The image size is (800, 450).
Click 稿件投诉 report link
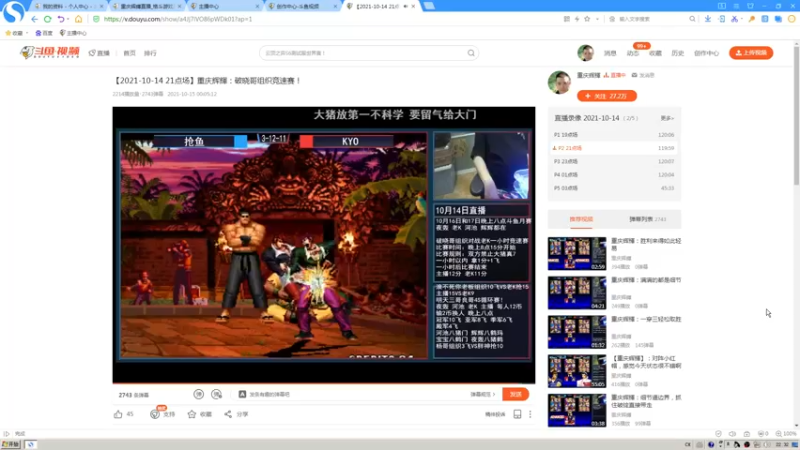point(495,414)
